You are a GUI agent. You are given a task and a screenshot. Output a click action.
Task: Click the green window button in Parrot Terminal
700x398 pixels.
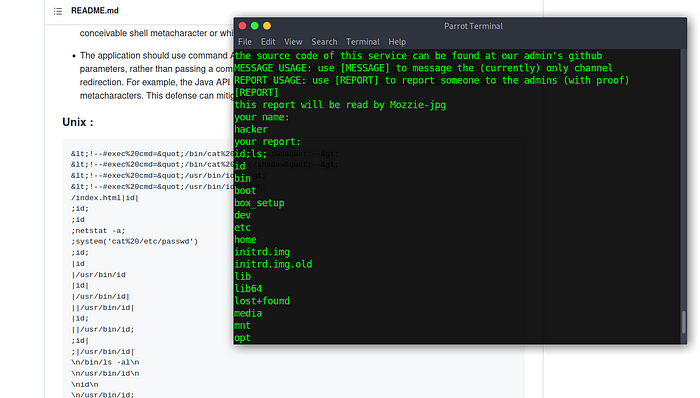point(255,26)
